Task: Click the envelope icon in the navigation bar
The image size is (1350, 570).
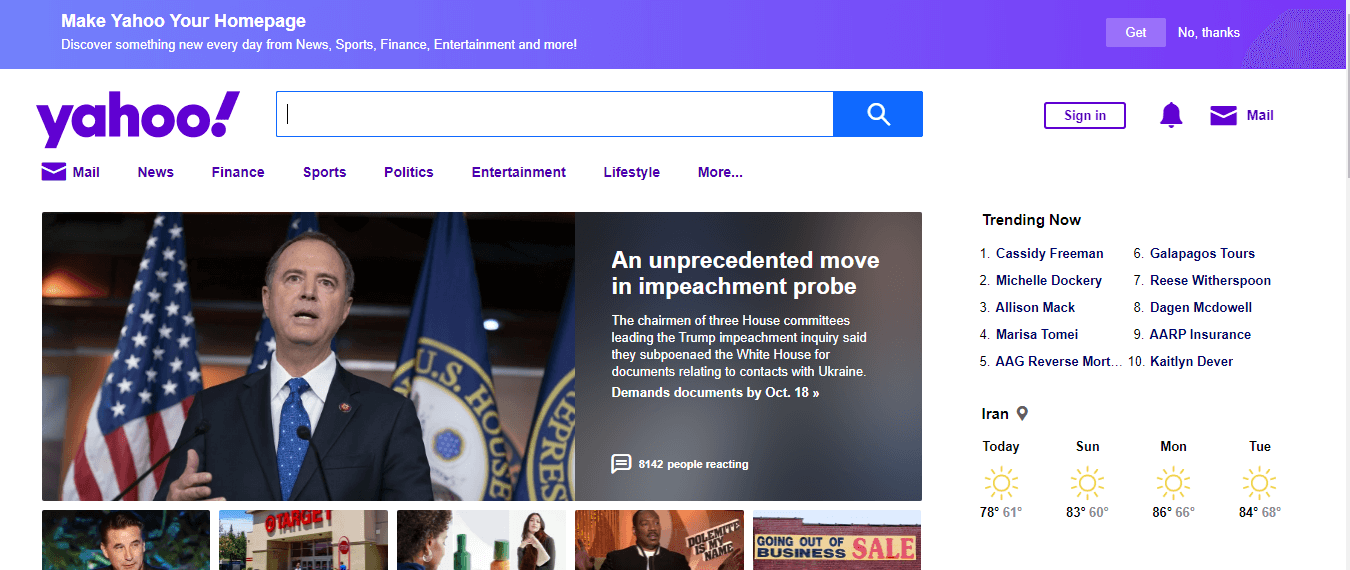Action: pyautogui.click(x=54, y=172)
